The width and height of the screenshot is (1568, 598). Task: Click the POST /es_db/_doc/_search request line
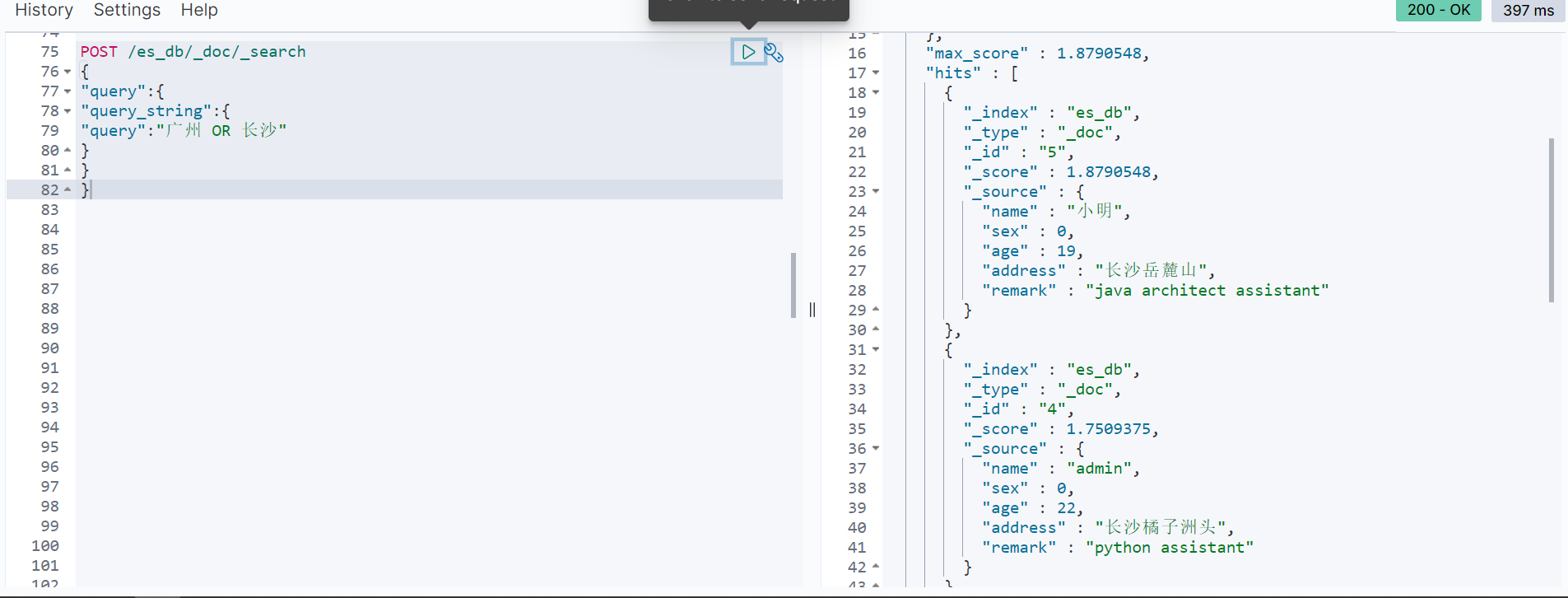193,52
